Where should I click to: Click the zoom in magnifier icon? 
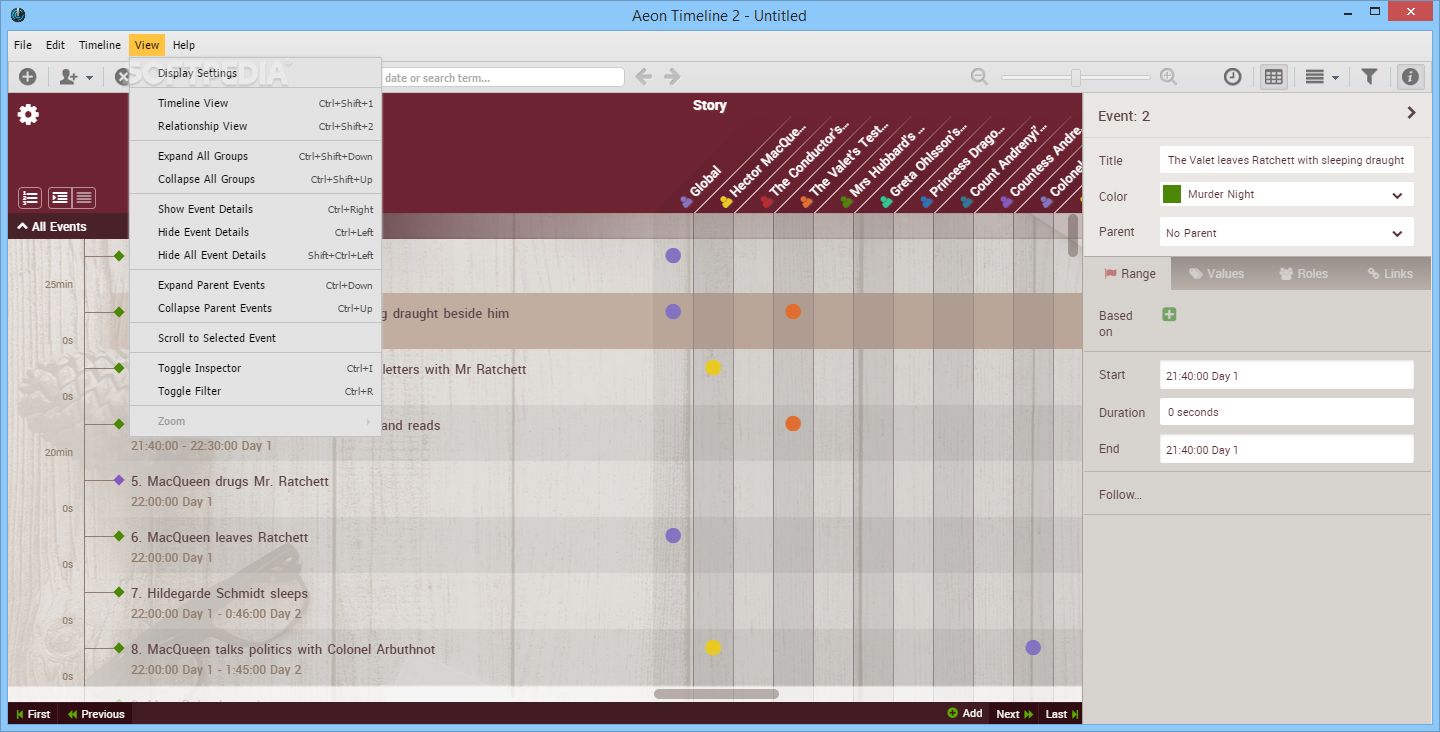coord(1168,77)
